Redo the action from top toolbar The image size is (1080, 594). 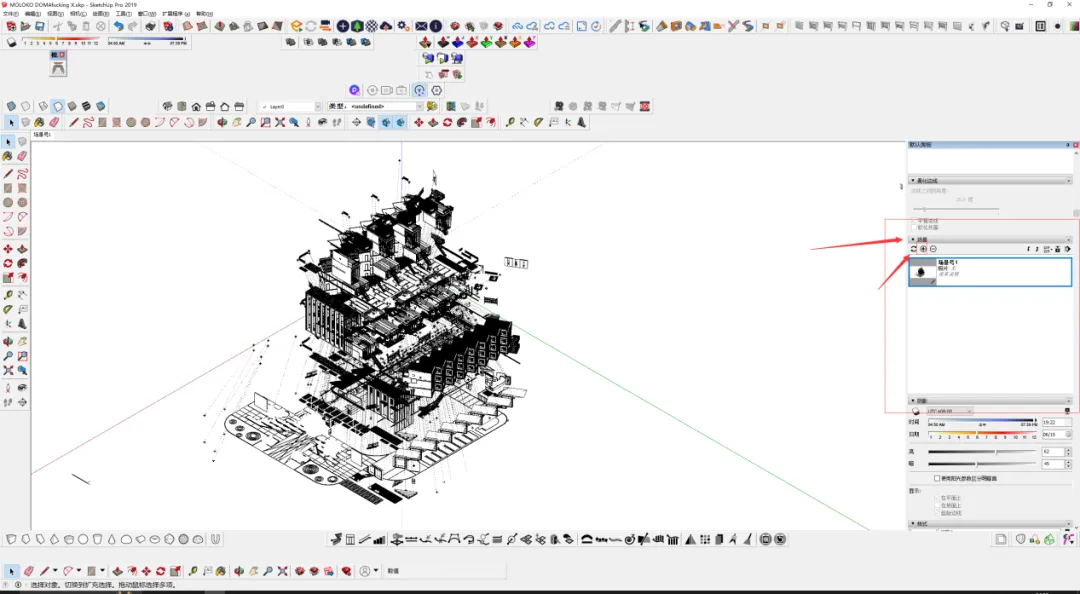(133, 26)
